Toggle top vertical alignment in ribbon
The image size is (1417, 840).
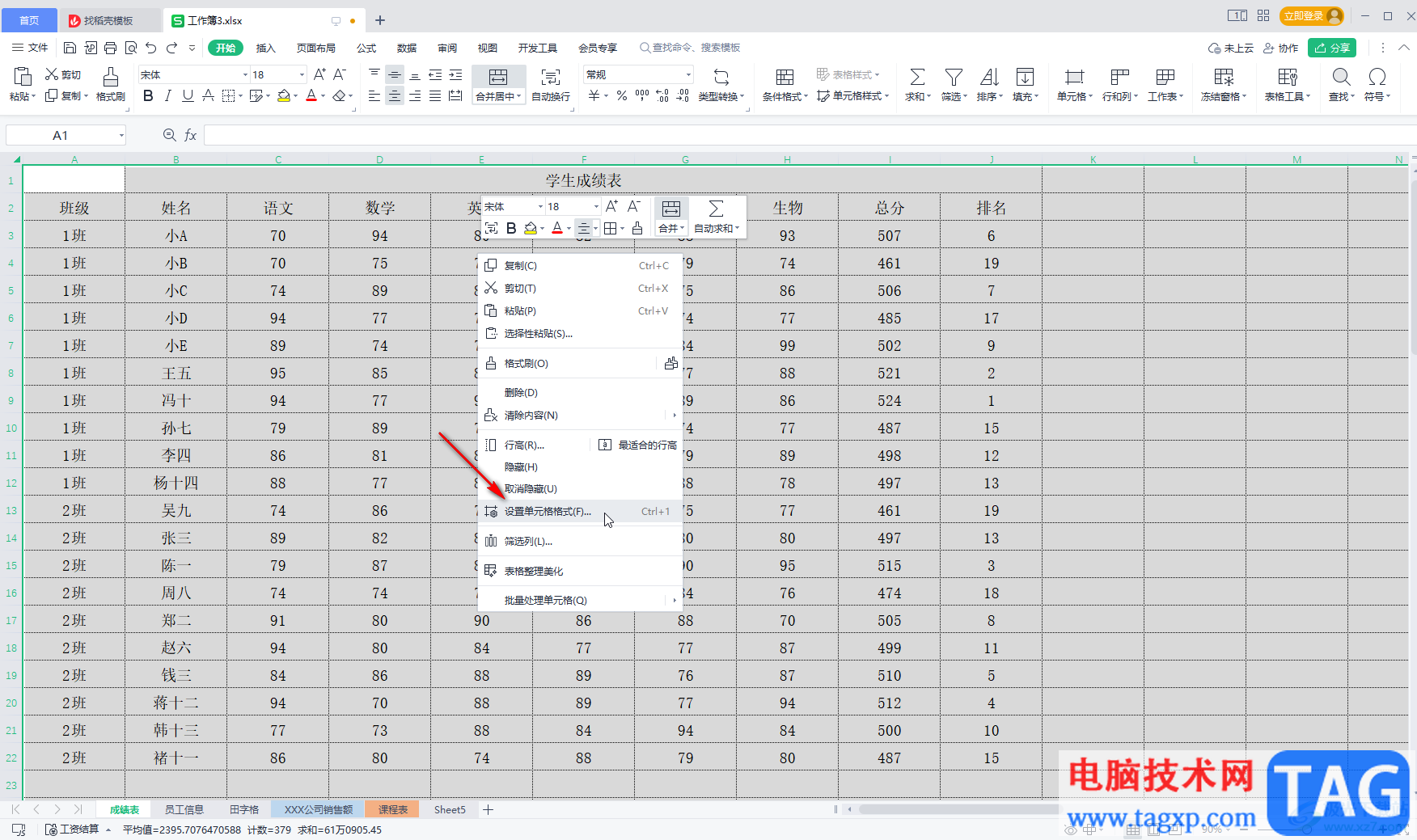[374, 74]
